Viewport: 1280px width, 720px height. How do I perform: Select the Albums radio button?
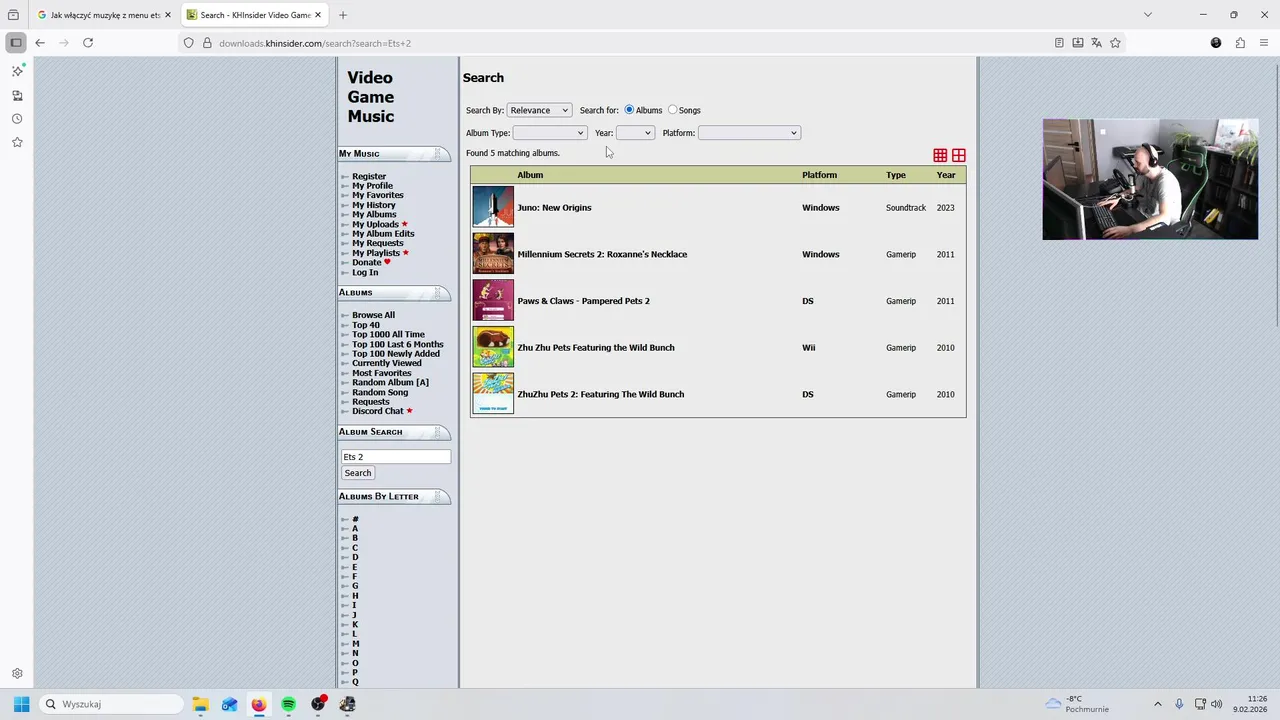(x=629, y=110)
